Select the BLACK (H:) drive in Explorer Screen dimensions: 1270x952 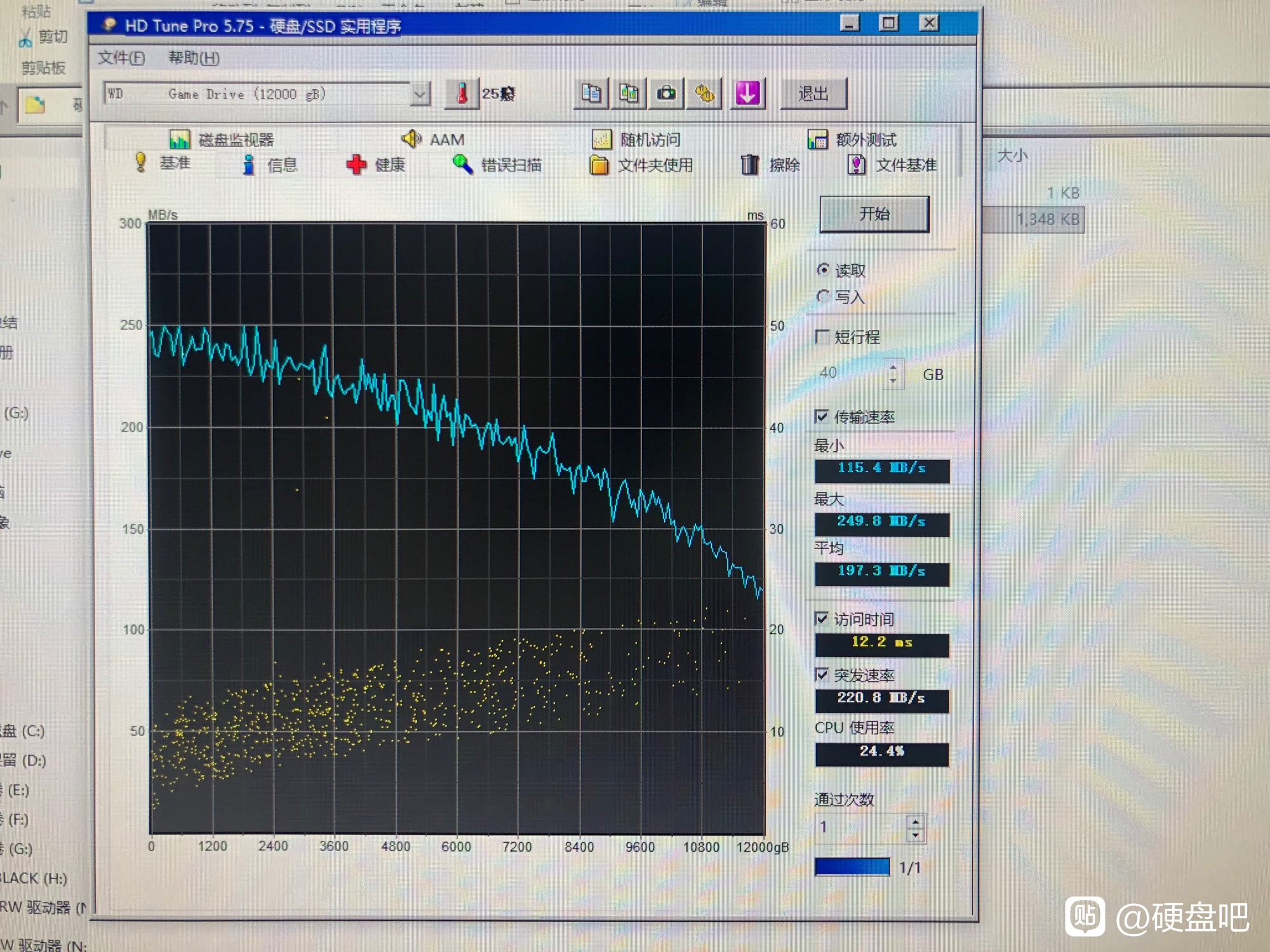34,878
